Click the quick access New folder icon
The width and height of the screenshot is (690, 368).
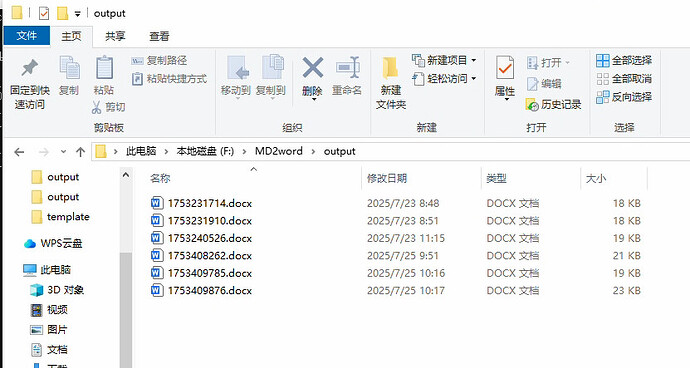[x=62, y=14]
